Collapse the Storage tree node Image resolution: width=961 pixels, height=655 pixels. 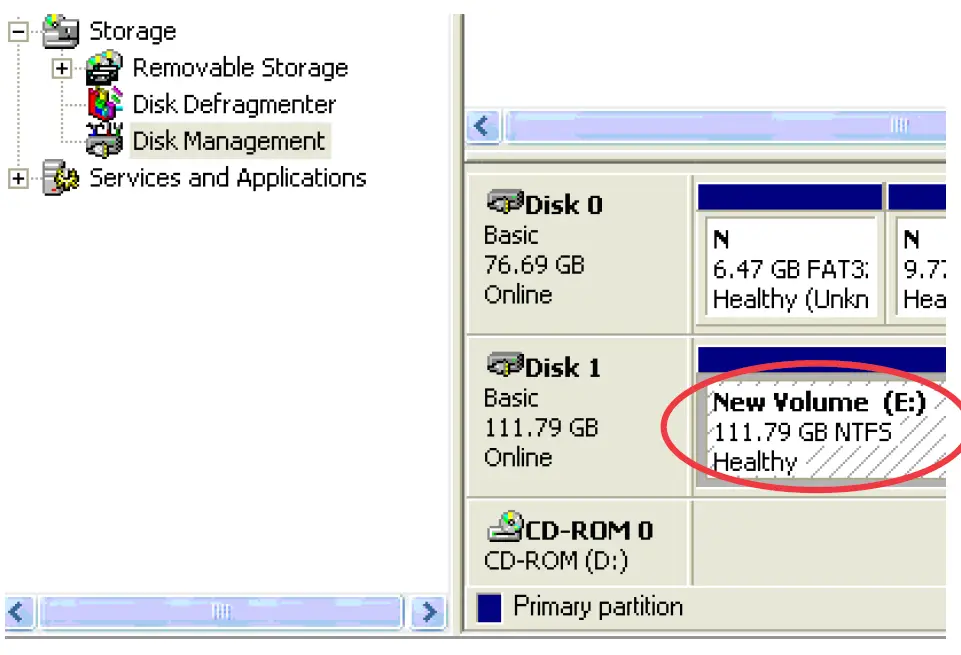pos(17,31)
